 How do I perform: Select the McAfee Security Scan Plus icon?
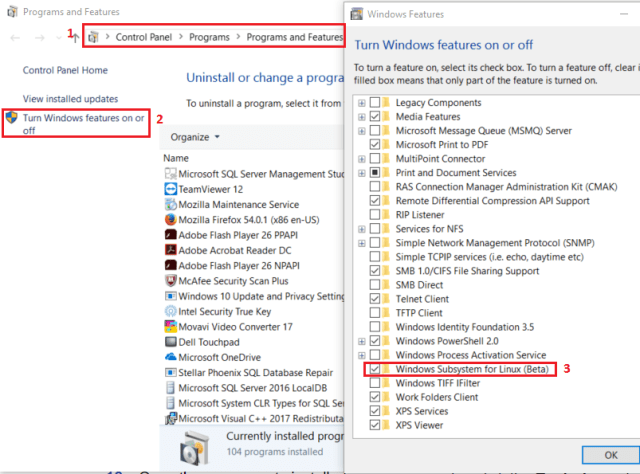[x=170, y=280]
